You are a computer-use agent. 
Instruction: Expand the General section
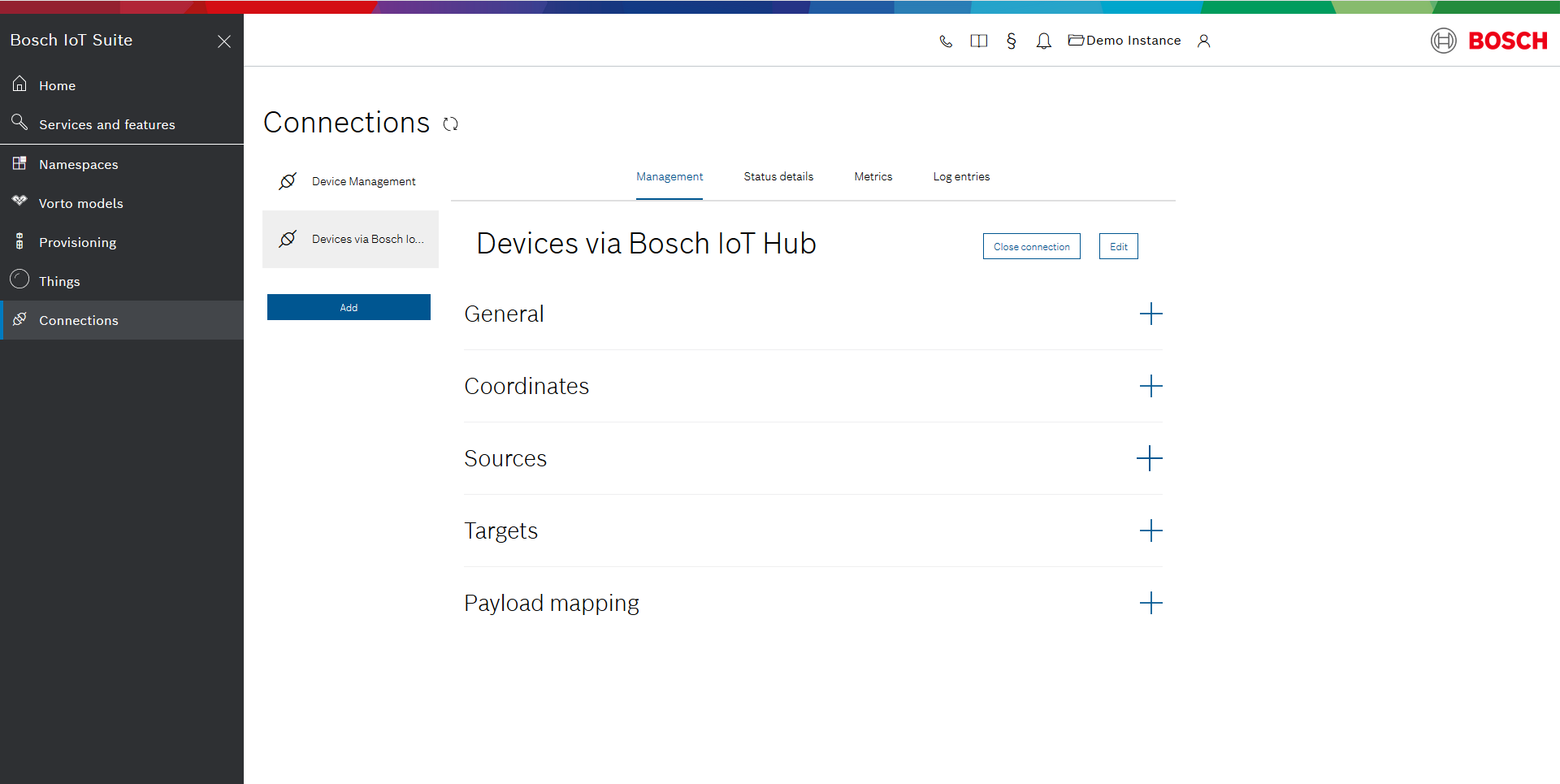(1150, 314)
